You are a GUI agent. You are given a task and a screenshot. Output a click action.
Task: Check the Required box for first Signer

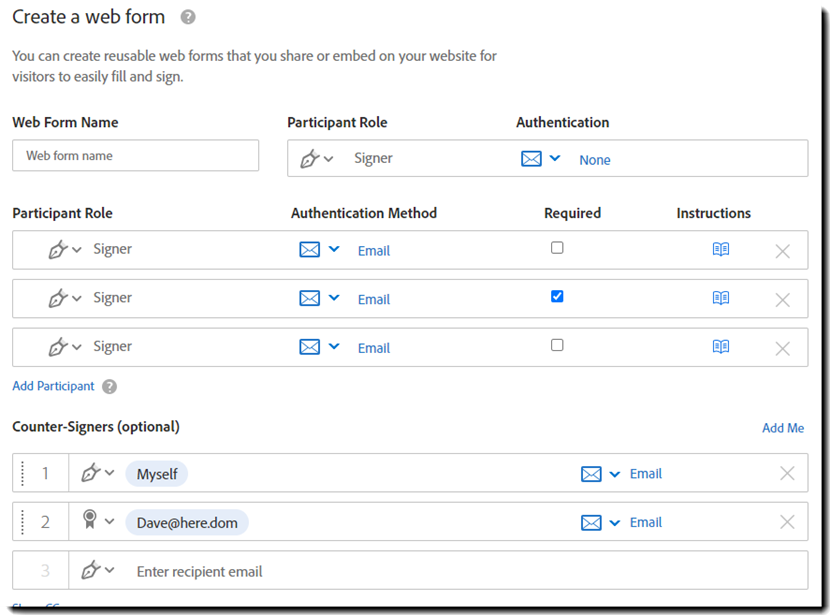[x=557, y=248]
